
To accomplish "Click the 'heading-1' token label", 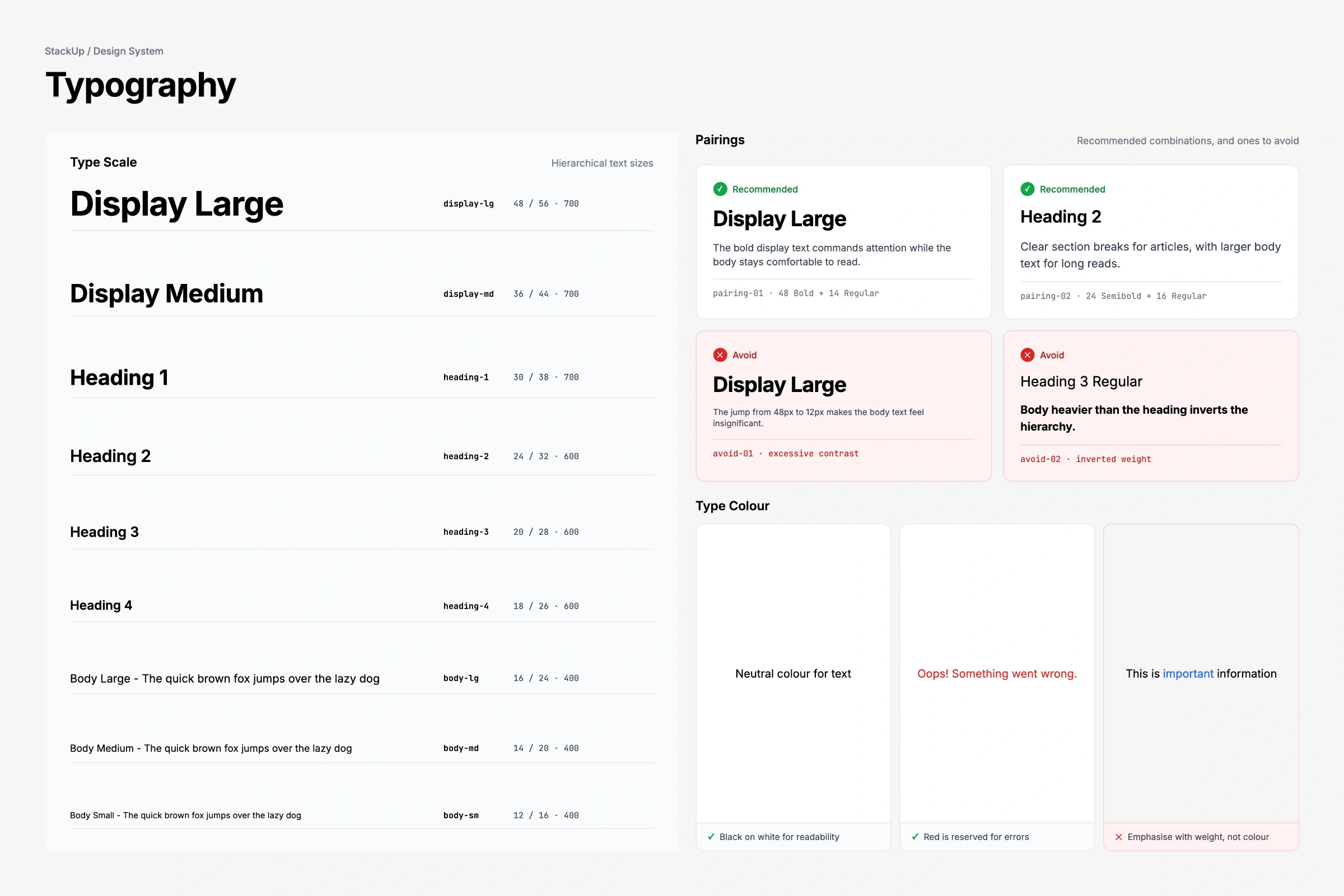I will tap(466, 377).
